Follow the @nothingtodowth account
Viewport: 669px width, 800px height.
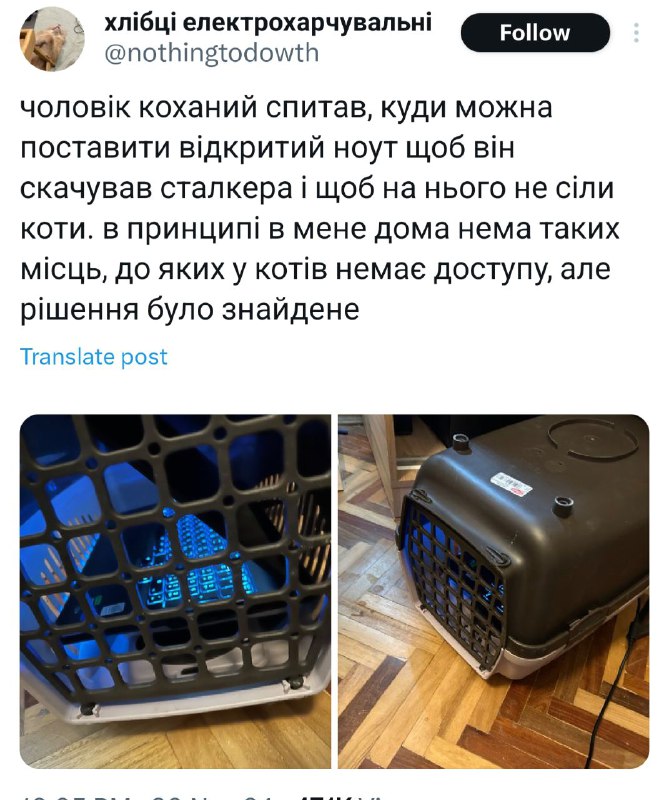535,33
